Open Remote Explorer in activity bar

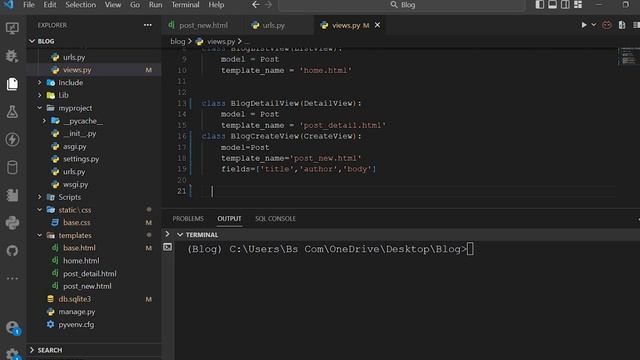click(12, 28)
